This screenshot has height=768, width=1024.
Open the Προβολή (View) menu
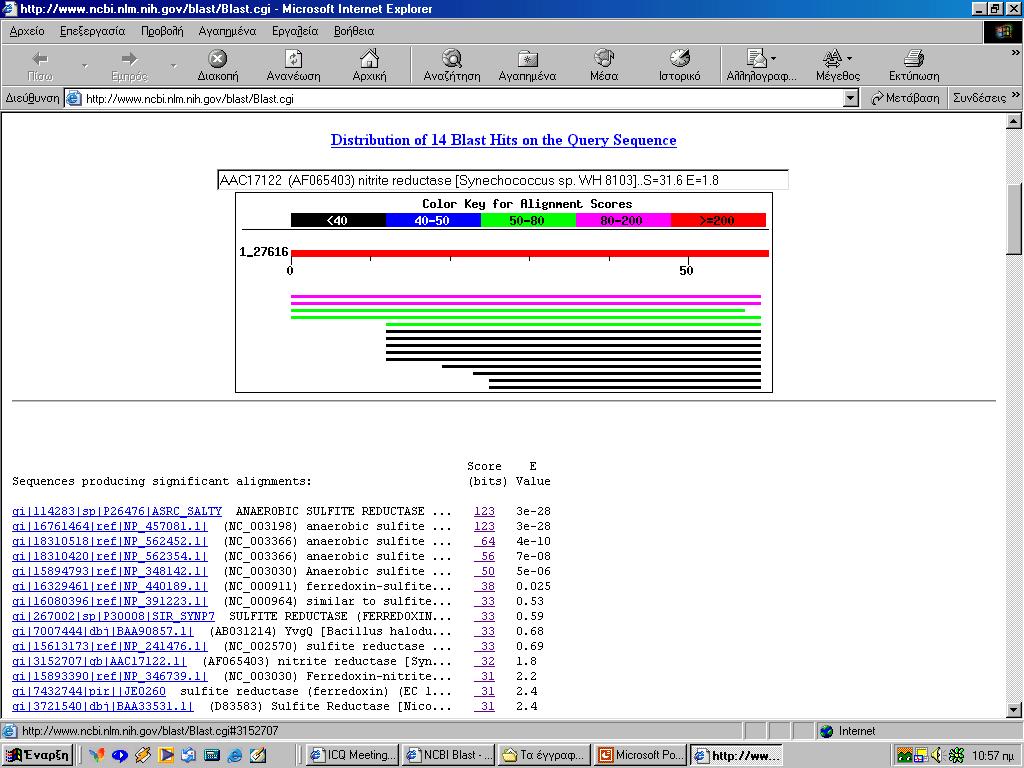(162, 31)
